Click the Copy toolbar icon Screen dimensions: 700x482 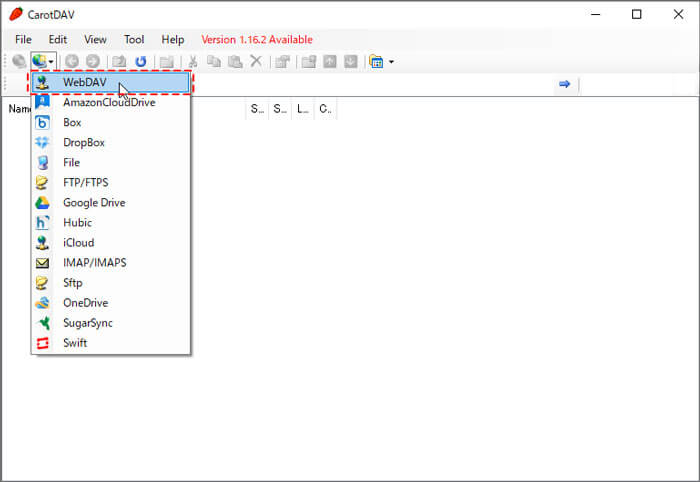(214, 61)
